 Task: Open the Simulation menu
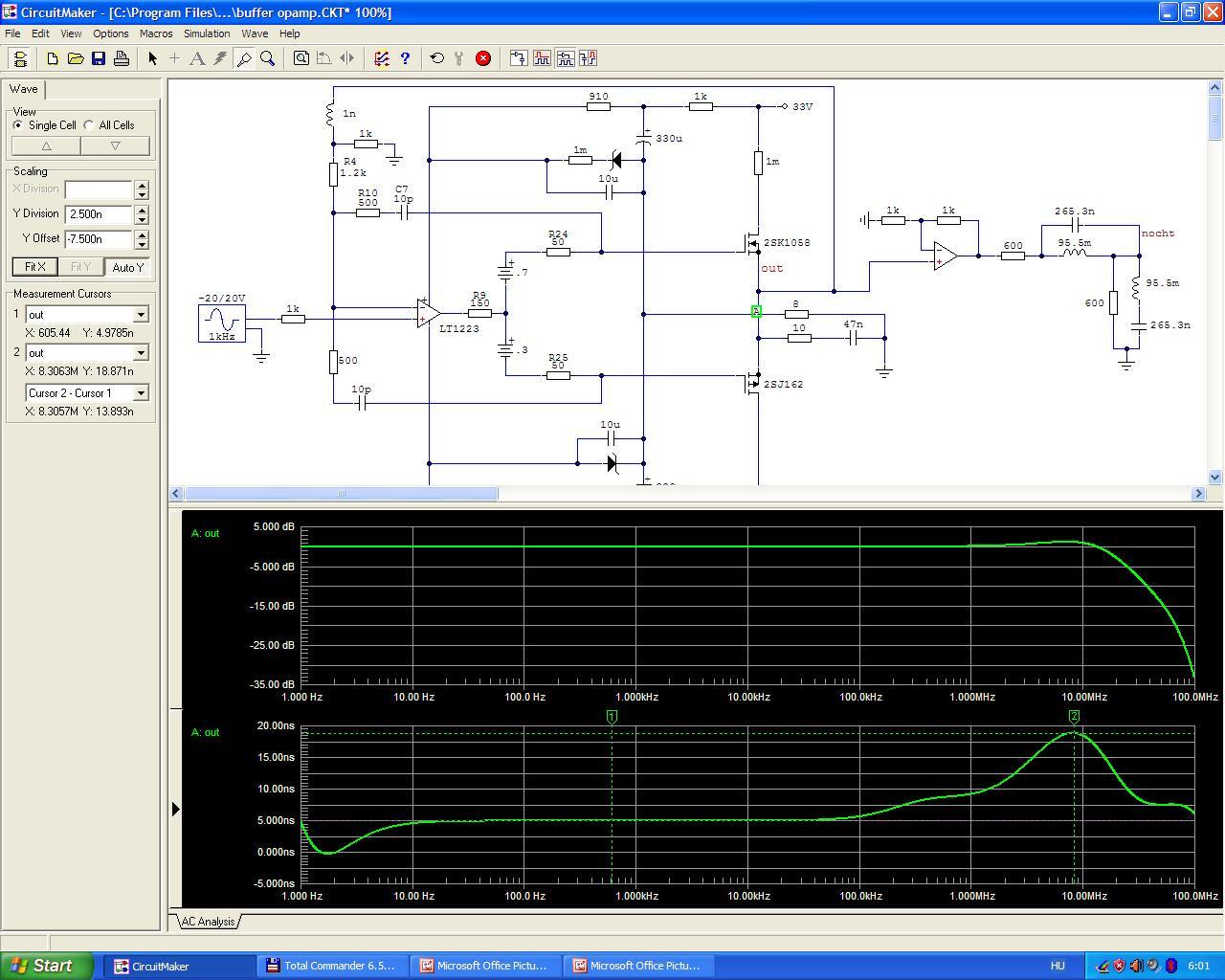206,33
